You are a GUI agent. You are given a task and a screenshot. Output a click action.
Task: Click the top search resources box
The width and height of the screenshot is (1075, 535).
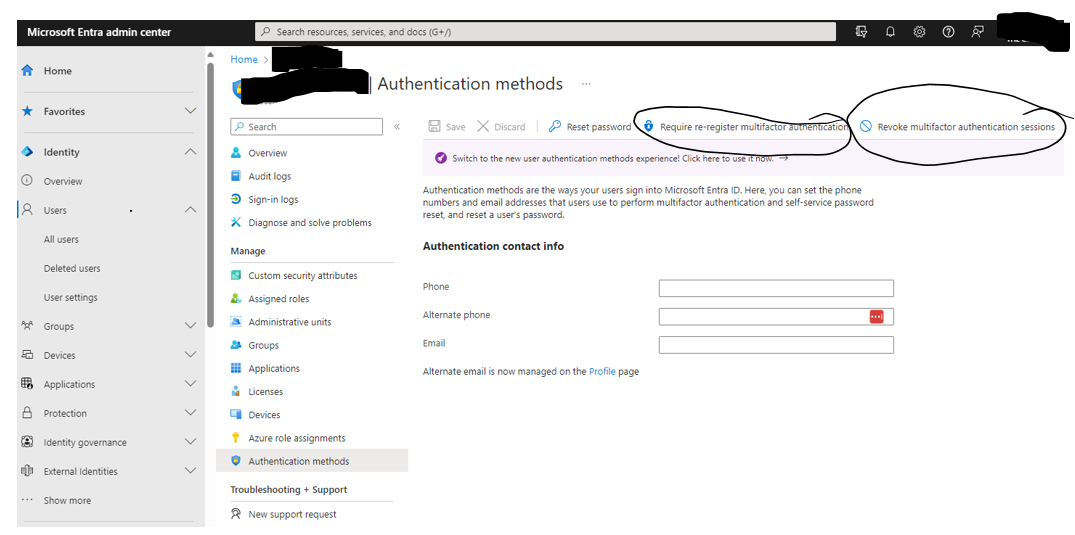[x=546, y=32]
